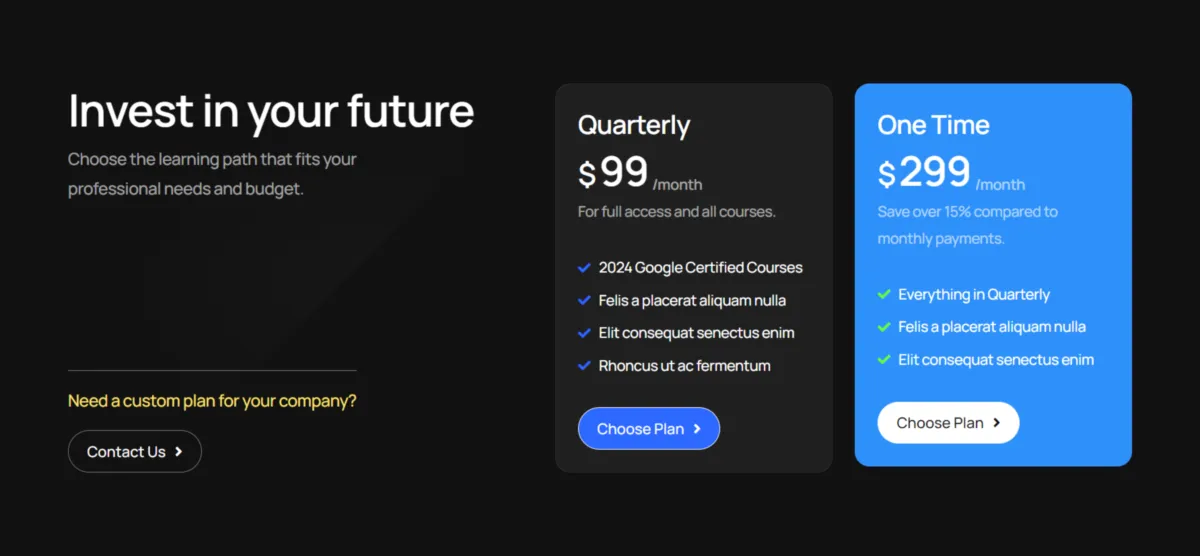Click the checkmark beside 2024 Google Certified Courses

[x=584, y=267]
